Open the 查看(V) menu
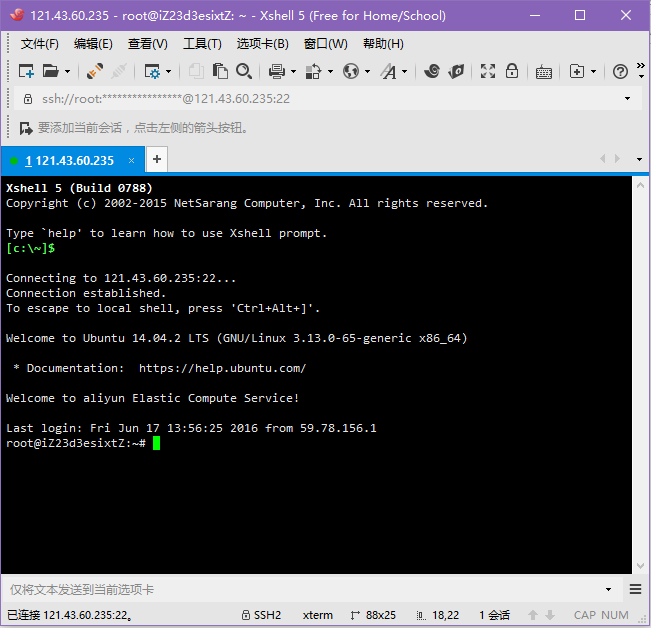The width and height of the screenshot is (651, 628). click(x=147, y=44)
